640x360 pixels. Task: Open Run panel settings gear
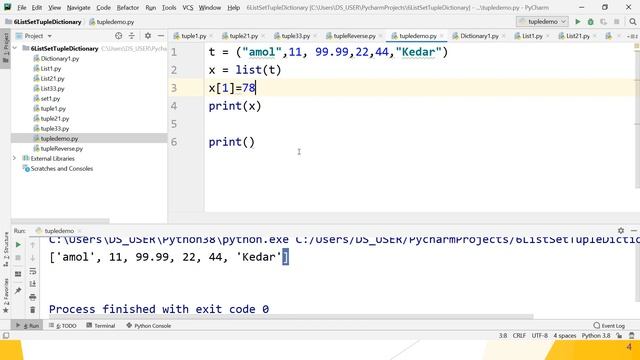tap(621, 231)
